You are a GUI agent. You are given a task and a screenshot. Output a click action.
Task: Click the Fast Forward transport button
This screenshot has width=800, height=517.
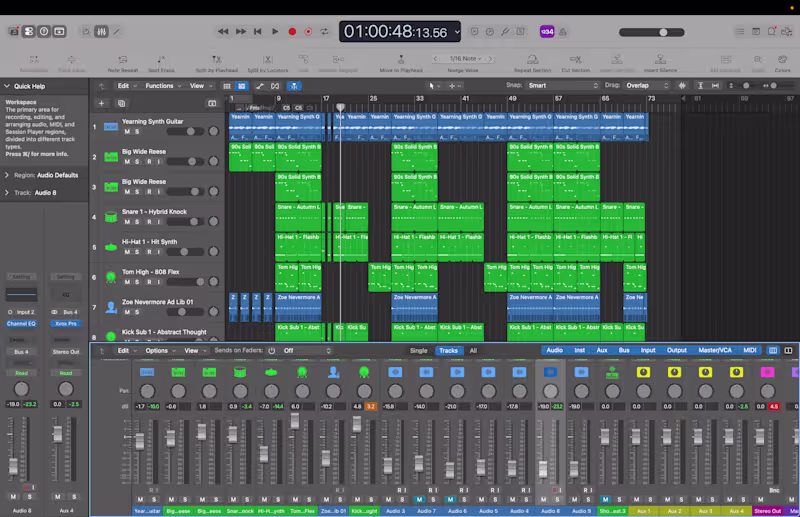241,32
